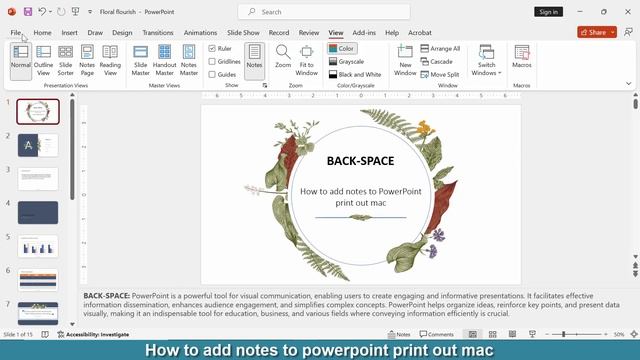Viewport: 640px width, 360px height.
Task: Fit slide to current window icon in status bar
Action: [x=634, y=334]
